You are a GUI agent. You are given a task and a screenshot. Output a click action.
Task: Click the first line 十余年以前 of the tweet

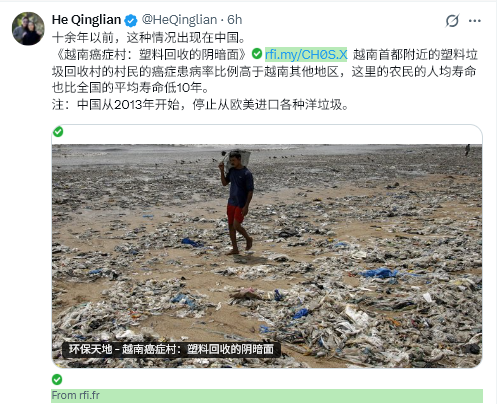tap(149, 38)
